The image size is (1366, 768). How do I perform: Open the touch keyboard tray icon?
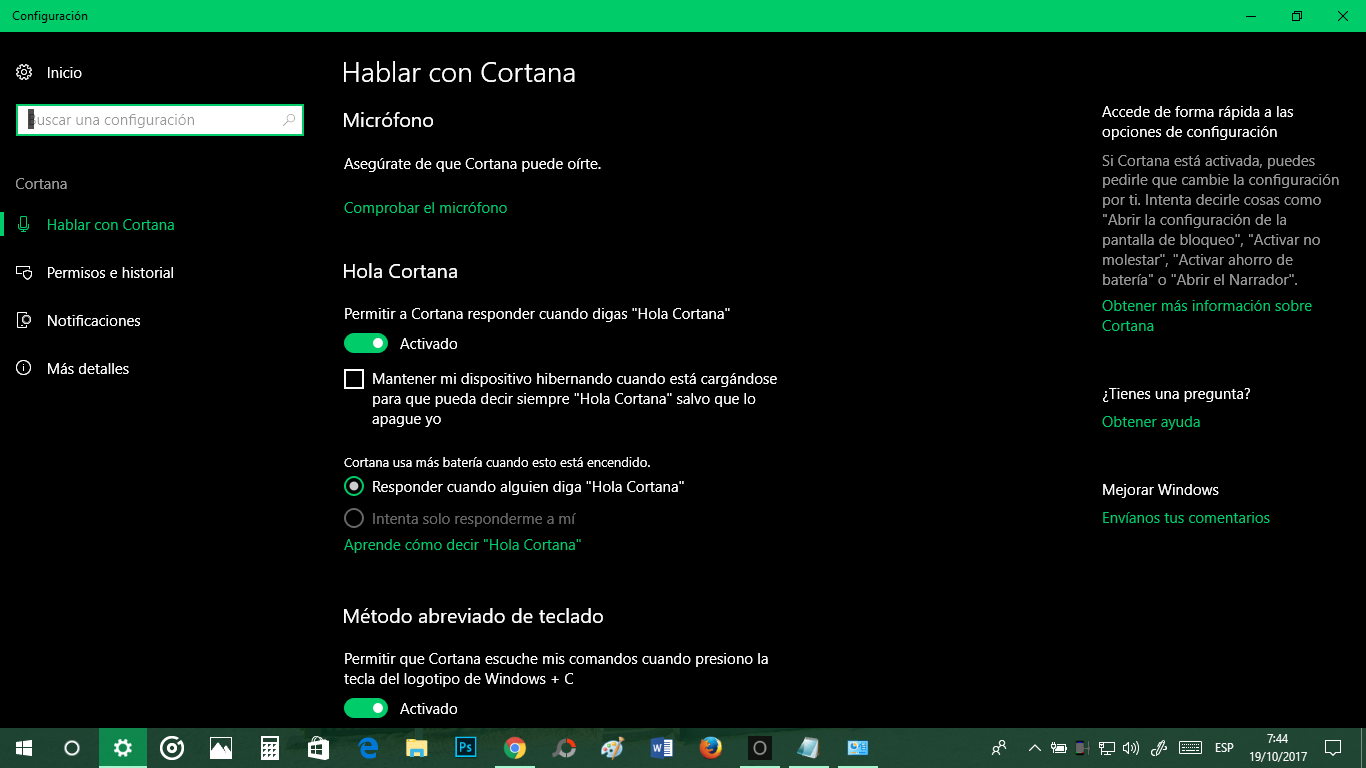1190,748
